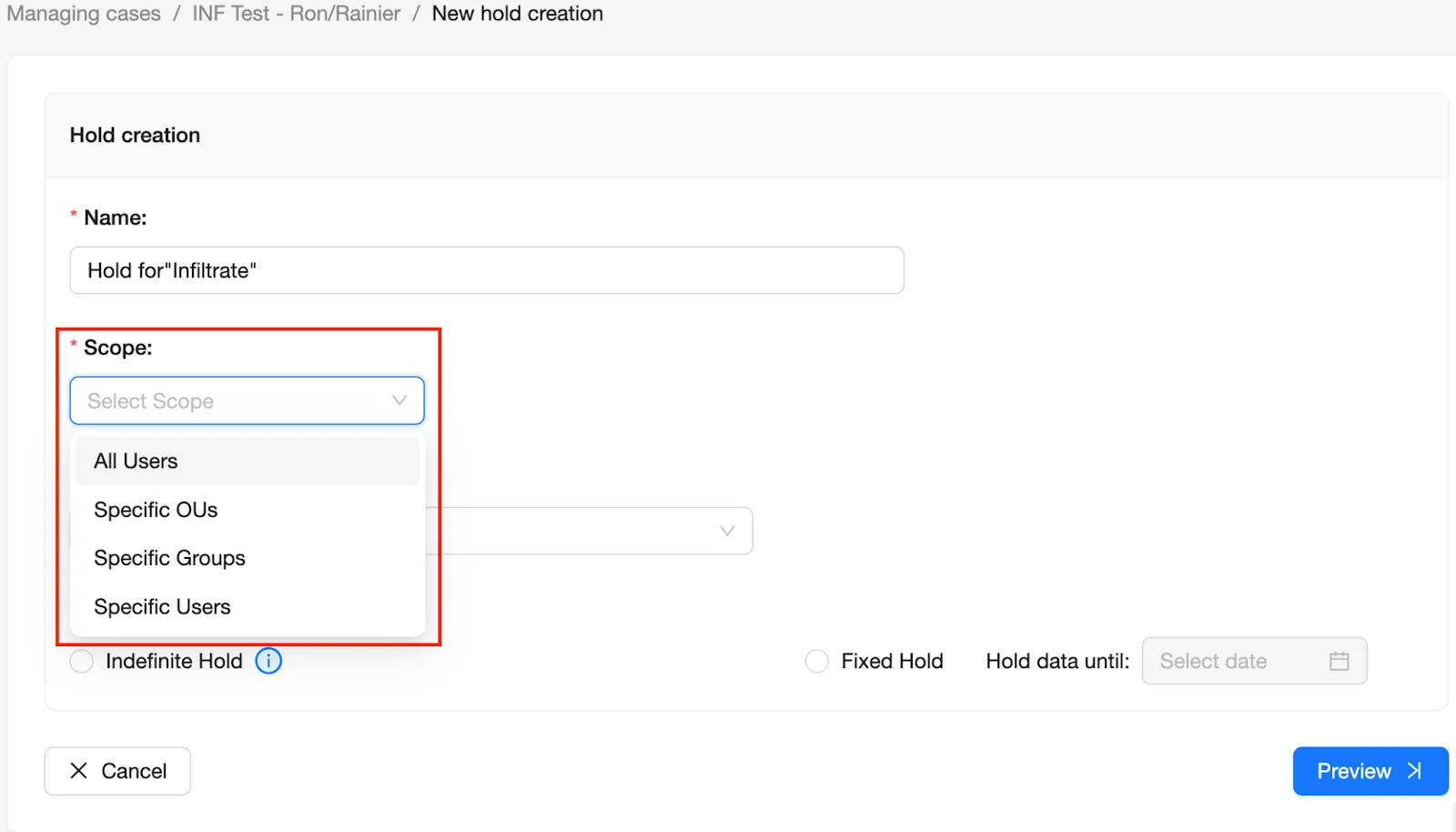Click the red asterisk beside the Name label

tap(72, 215)
